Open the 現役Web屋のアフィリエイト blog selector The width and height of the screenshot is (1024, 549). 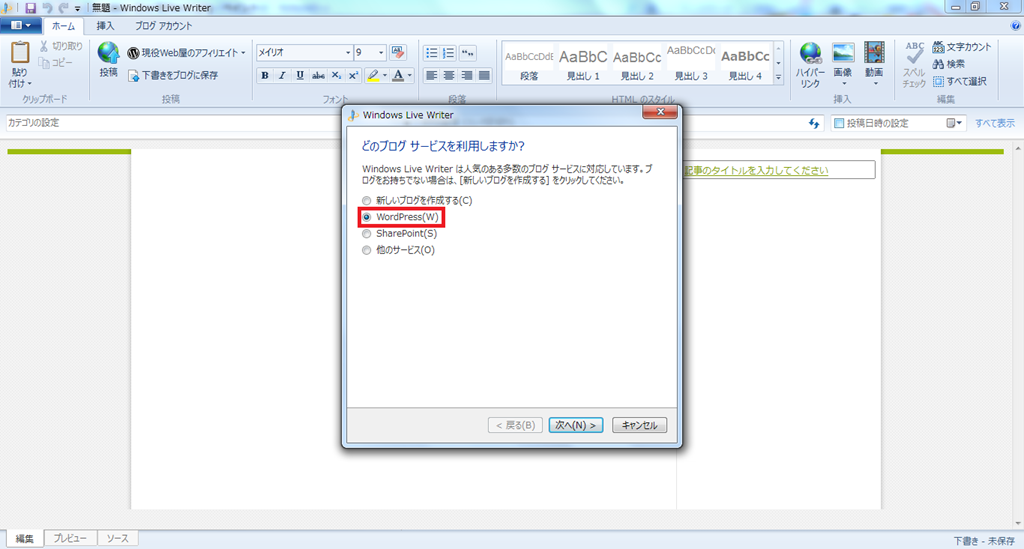[x=186, y=53]
